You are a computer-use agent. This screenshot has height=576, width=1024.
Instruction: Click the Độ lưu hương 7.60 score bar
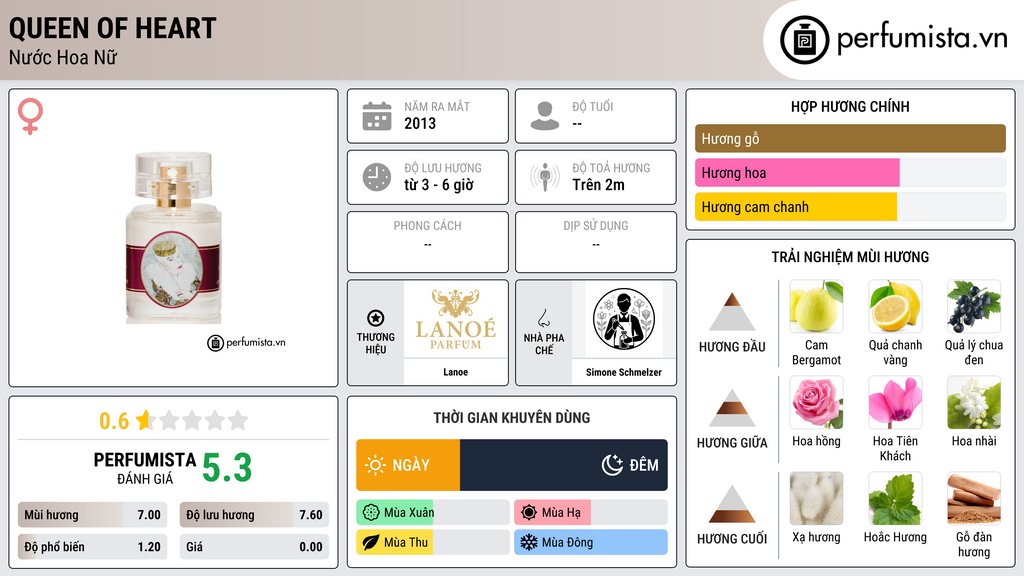point(254,515)
